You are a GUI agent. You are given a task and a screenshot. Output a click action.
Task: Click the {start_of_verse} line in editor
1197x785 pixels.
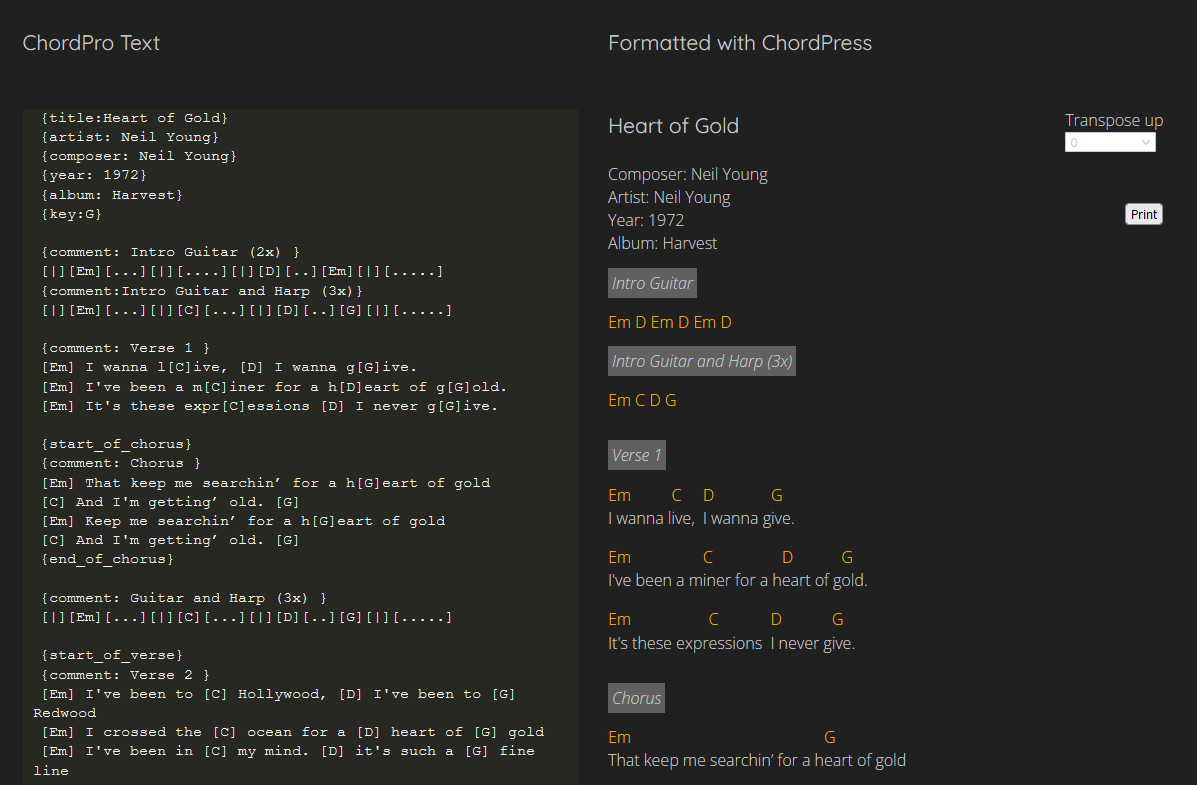(112, 655)
